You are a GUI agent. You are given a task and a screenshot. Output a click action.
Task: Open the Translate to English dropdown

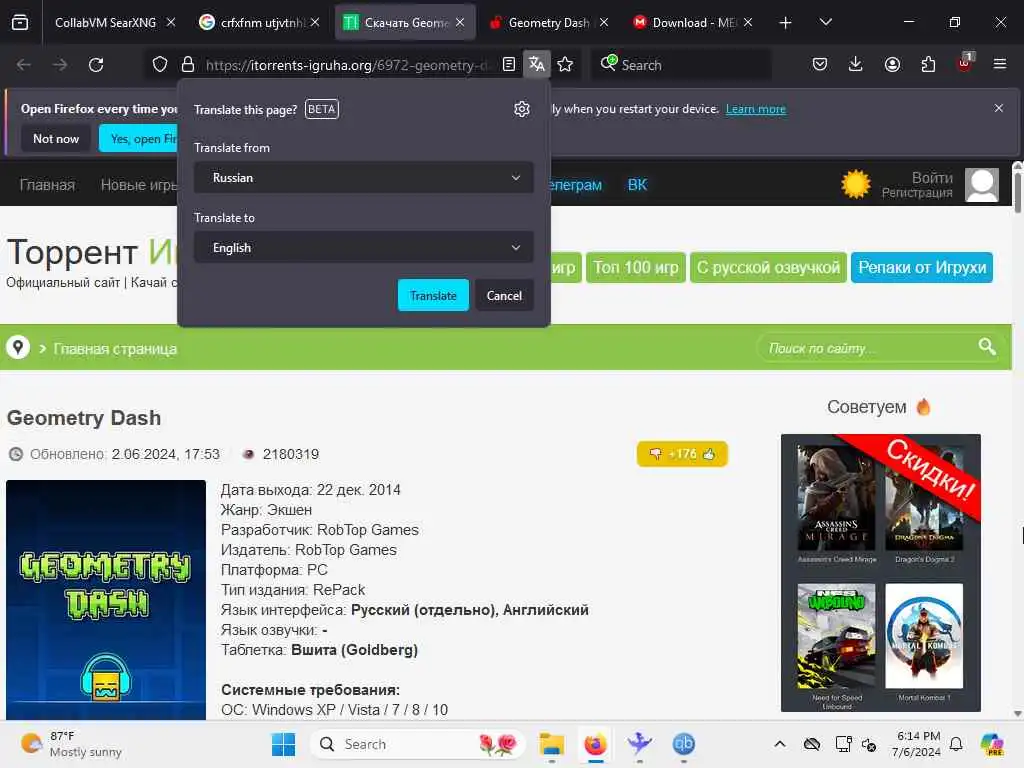[x=364, y=248]
